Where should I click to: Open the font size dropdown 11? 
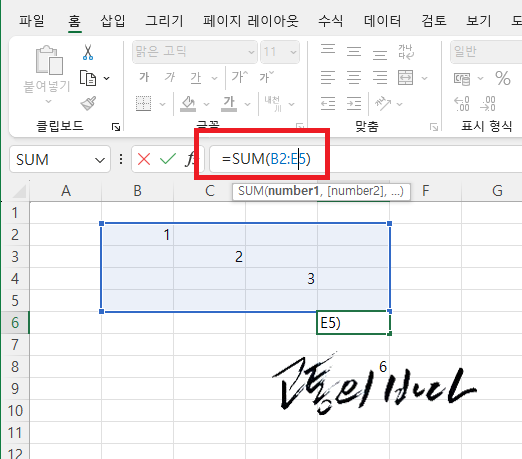point(293,52)
